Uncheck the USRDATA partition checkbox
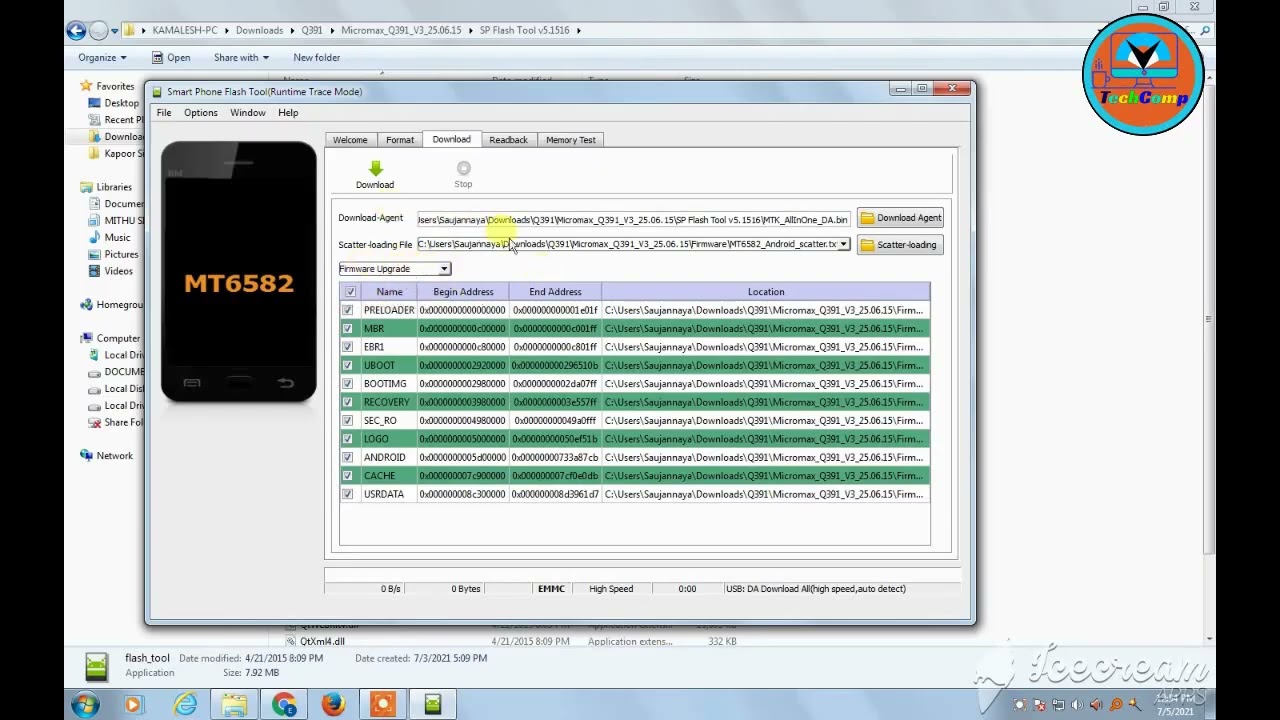1280x720 pixels. (x=348, y=495)
